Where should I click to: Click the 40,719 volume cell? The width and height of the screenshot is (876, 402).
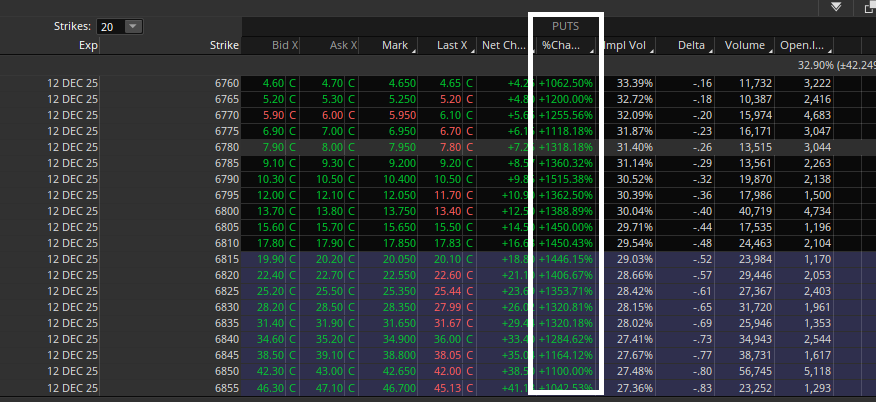click(x=754, y=212)
